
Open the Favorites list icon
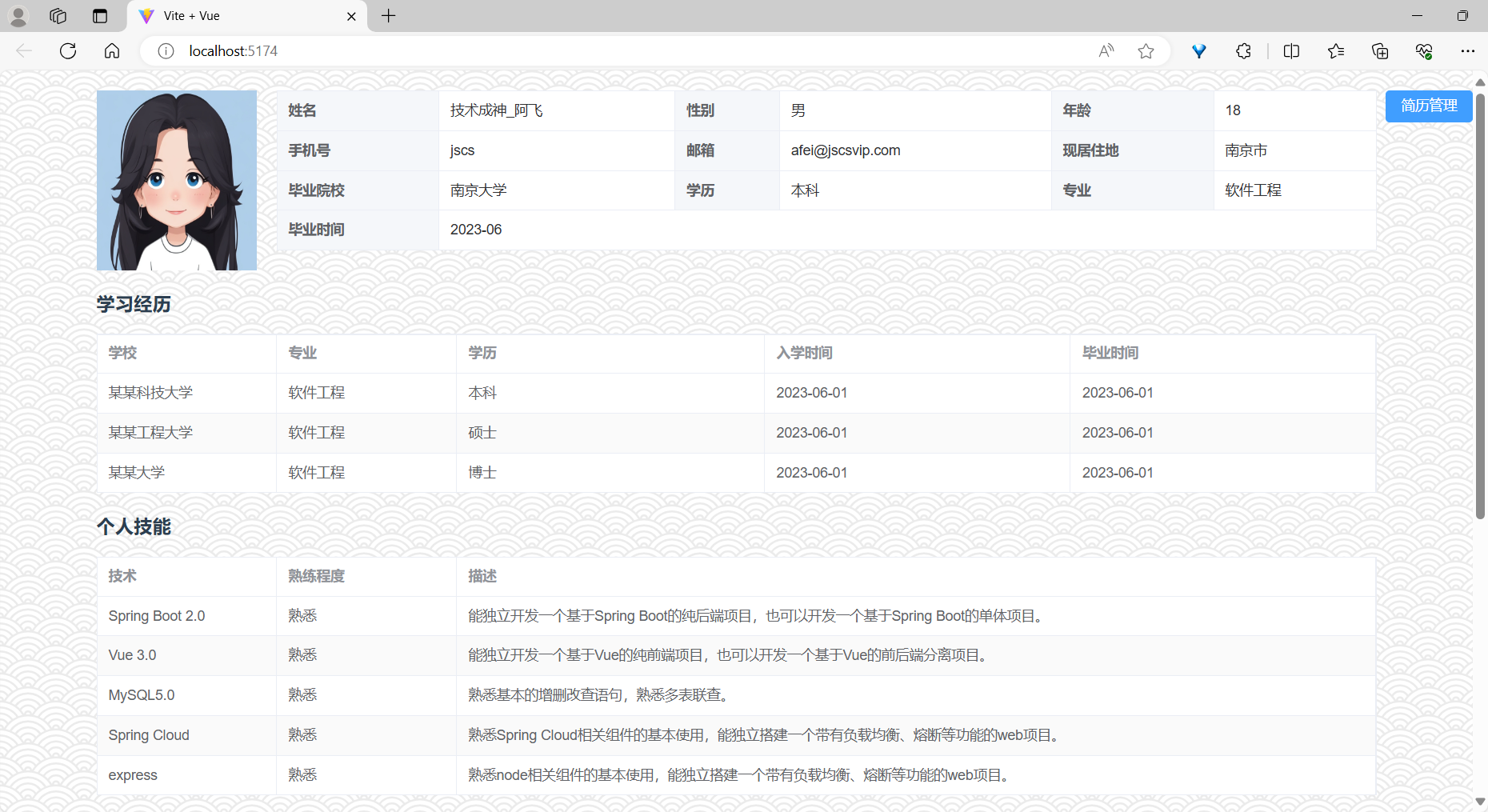coord(1336,51)
